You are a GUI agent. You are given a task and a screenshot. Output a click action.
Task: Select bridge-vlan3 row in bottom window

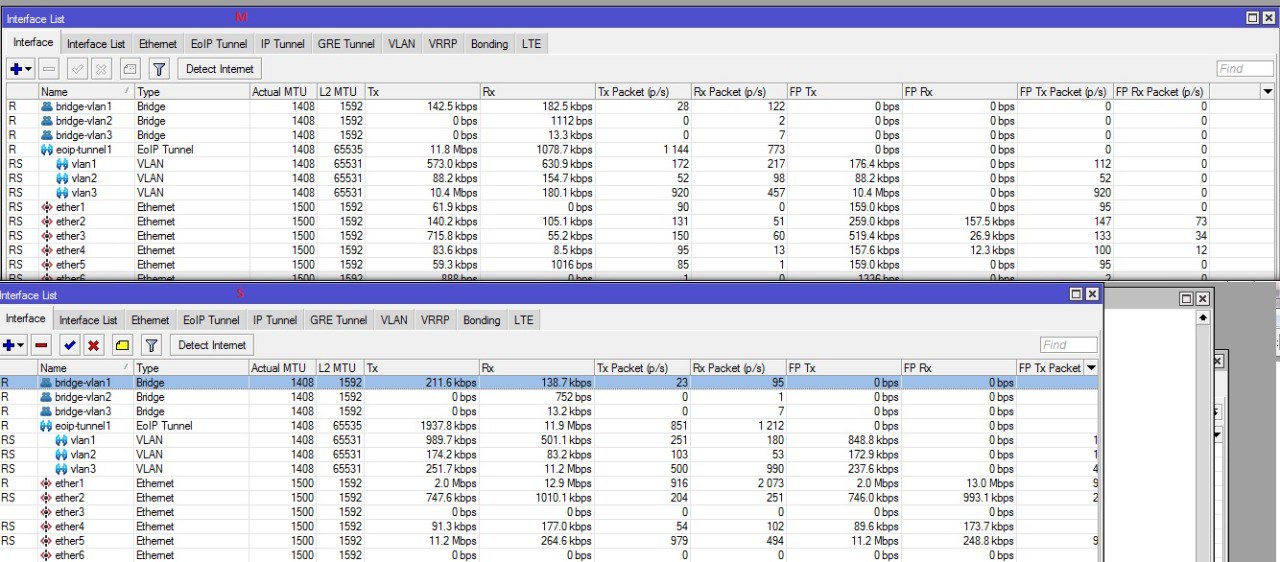(549, 411)
